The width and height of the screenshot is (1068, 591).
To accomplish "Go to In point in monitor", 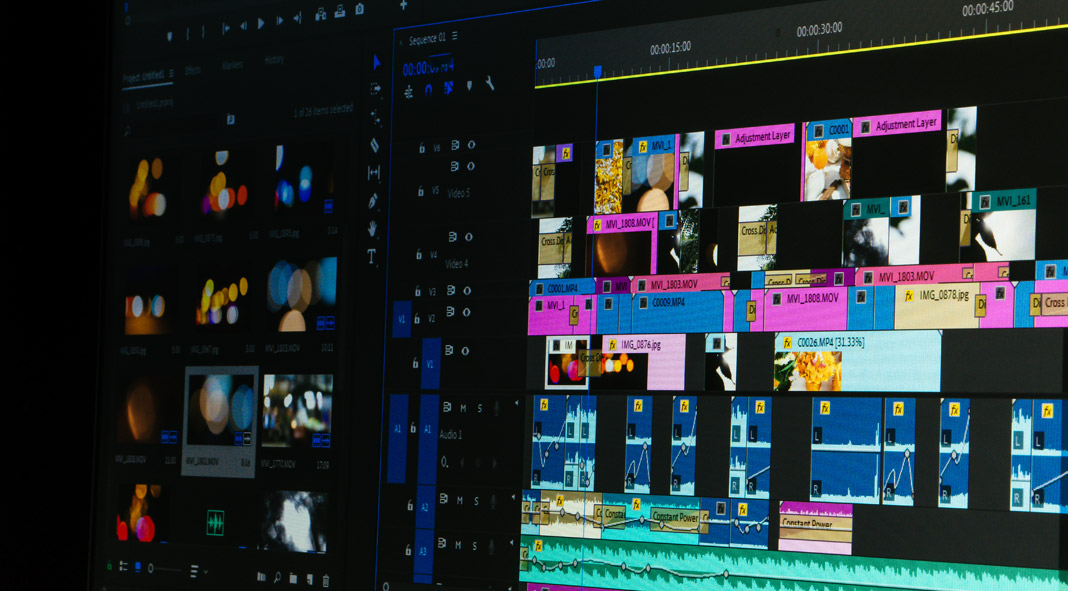I will [225, 28].
